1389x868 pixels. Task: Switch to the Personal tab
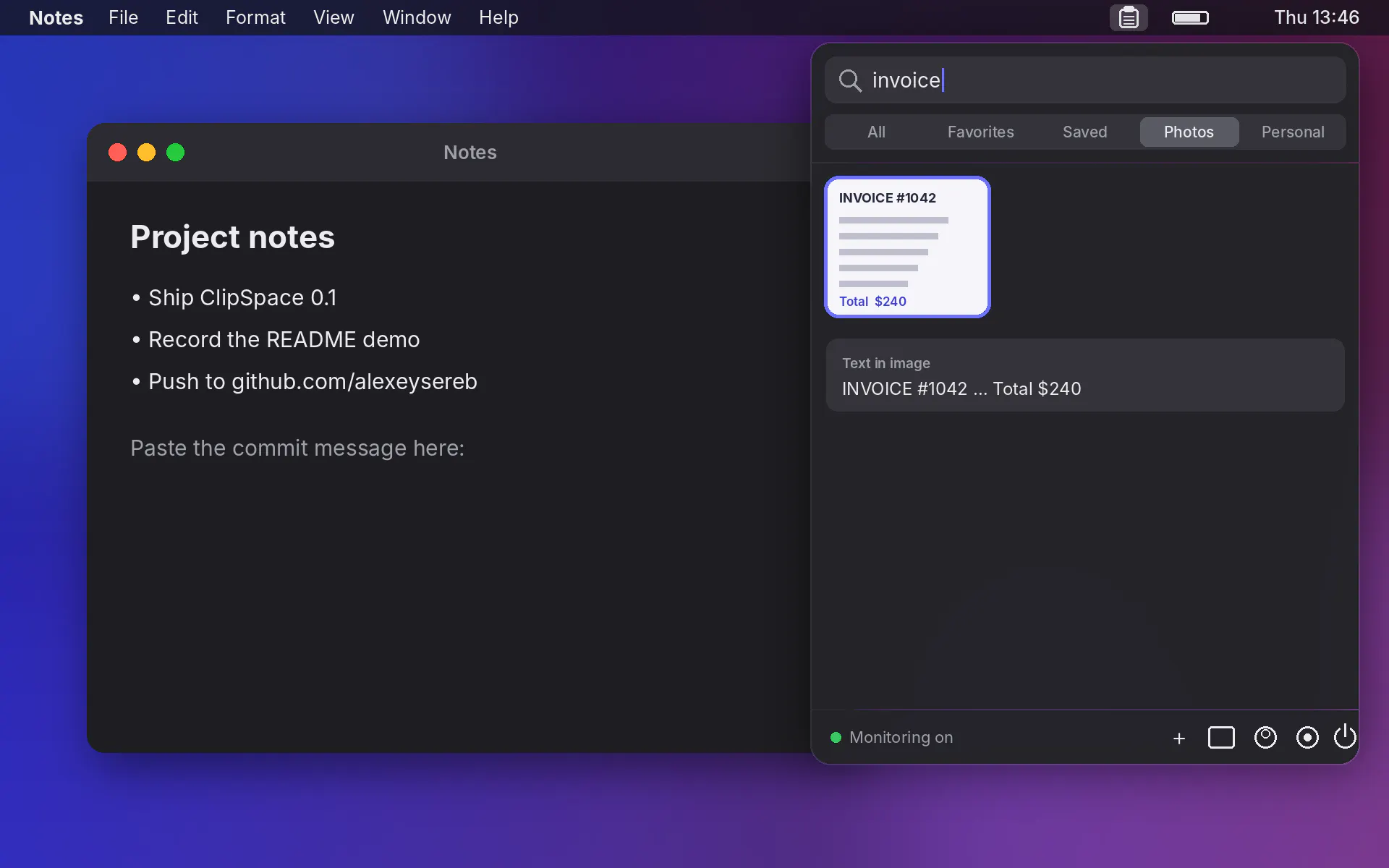point(1293,132)
